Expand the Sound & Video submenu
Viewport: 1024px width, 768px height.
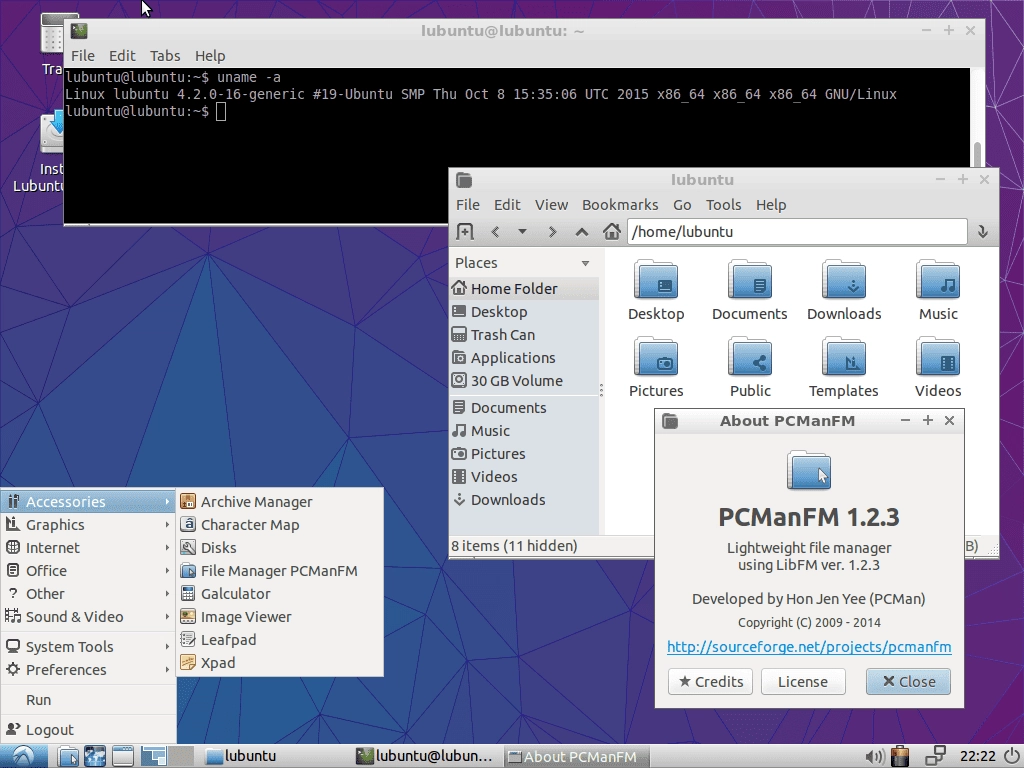(x=88, y=617)
